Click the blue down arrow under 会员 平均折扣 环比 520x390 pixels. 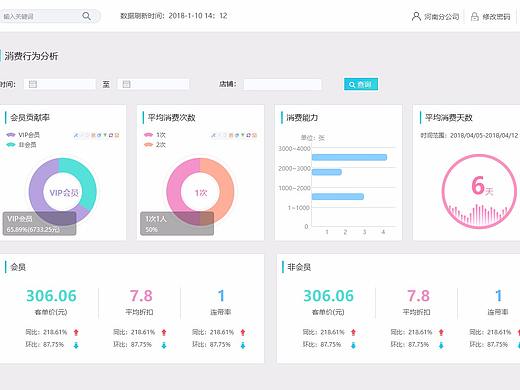coord(164,345)
